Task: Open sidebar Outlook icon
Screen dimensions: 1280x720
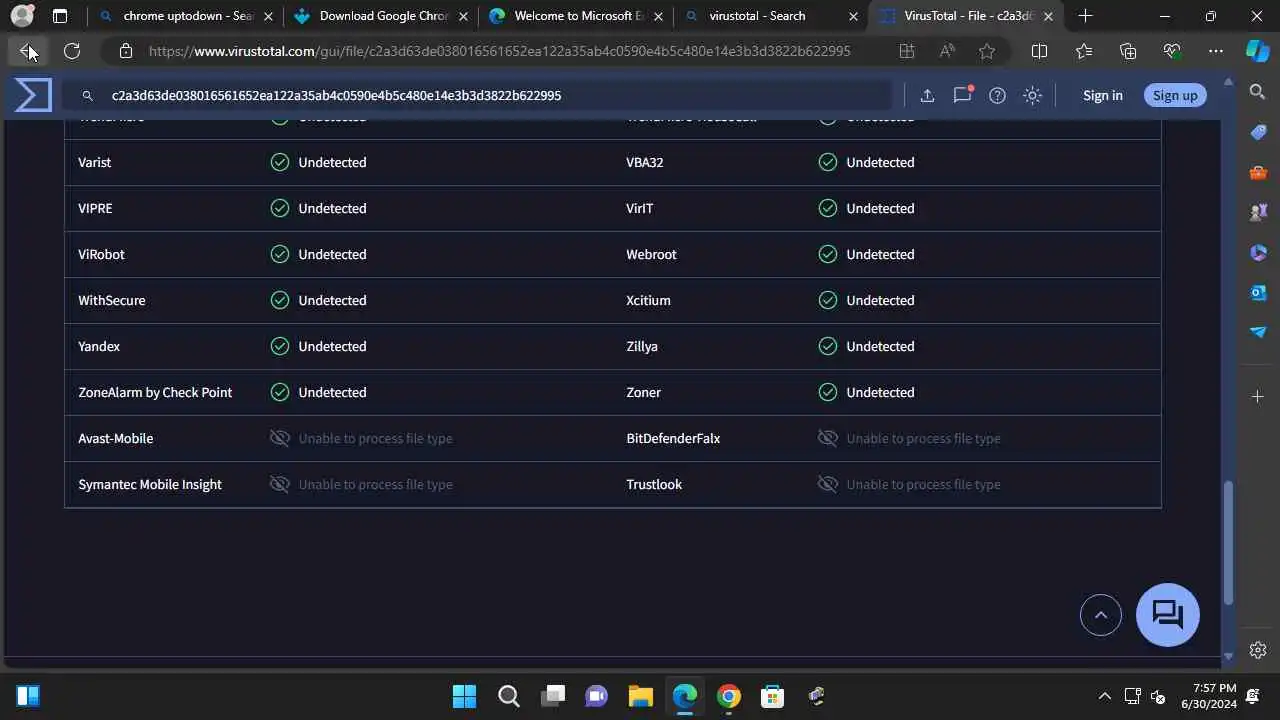Action: [x=1258, y=292]
